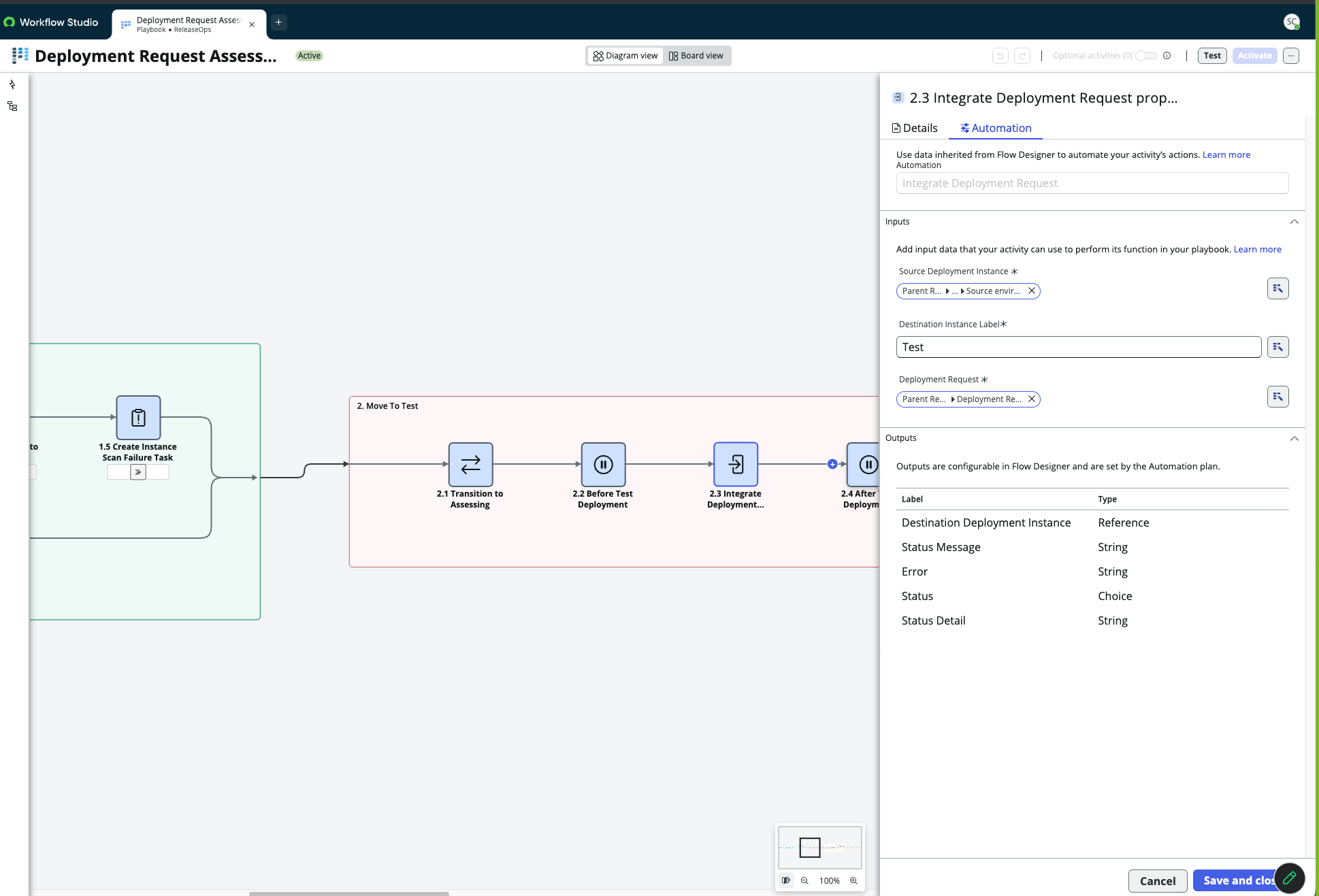Select the 1.5 Create Instance Scan Failure Task node

click(x=138, y=418)
